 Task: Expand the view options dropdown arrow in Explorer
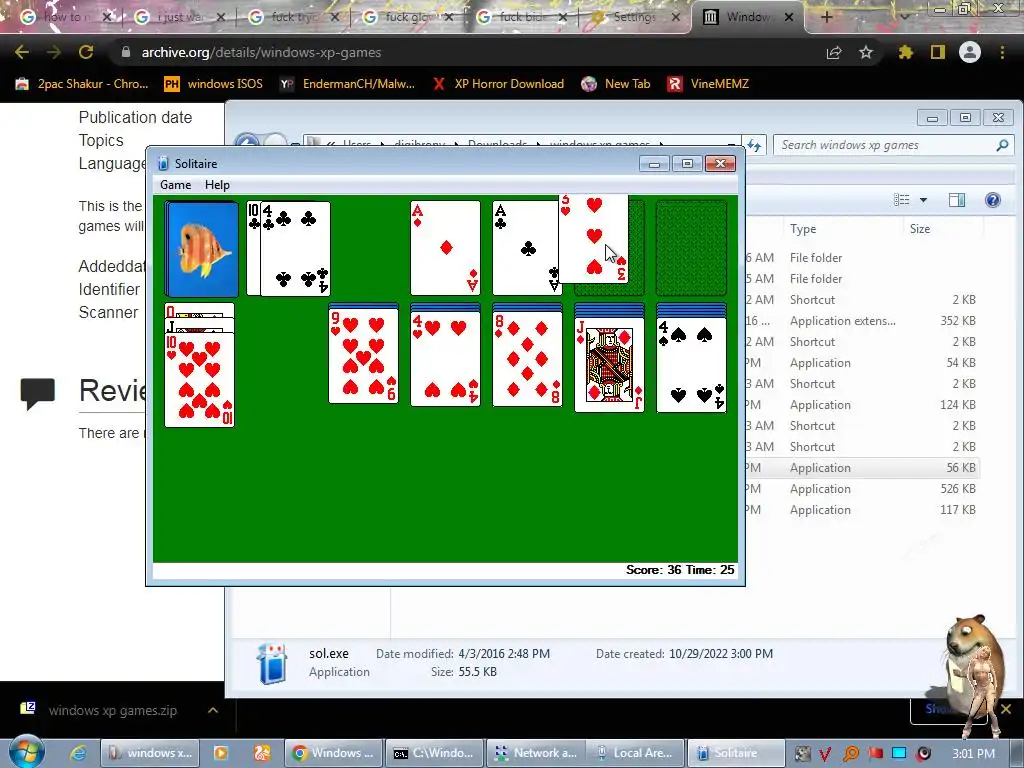coord(923,200)
